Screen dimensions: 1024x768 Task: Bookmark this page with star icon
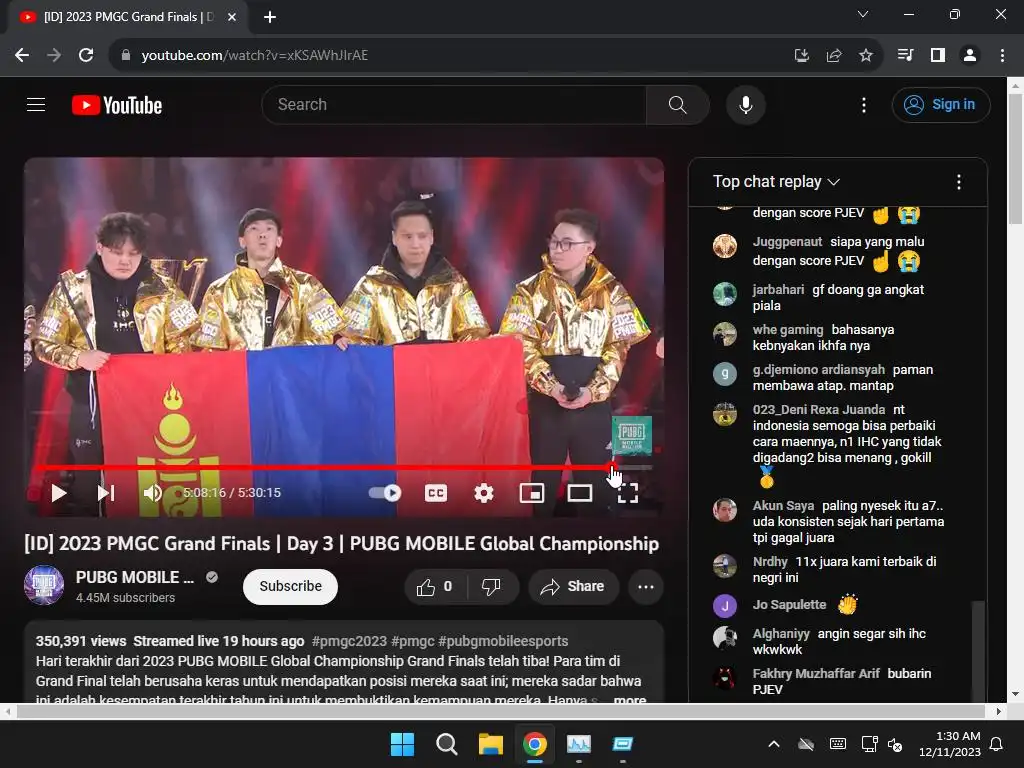click(866, 56)
